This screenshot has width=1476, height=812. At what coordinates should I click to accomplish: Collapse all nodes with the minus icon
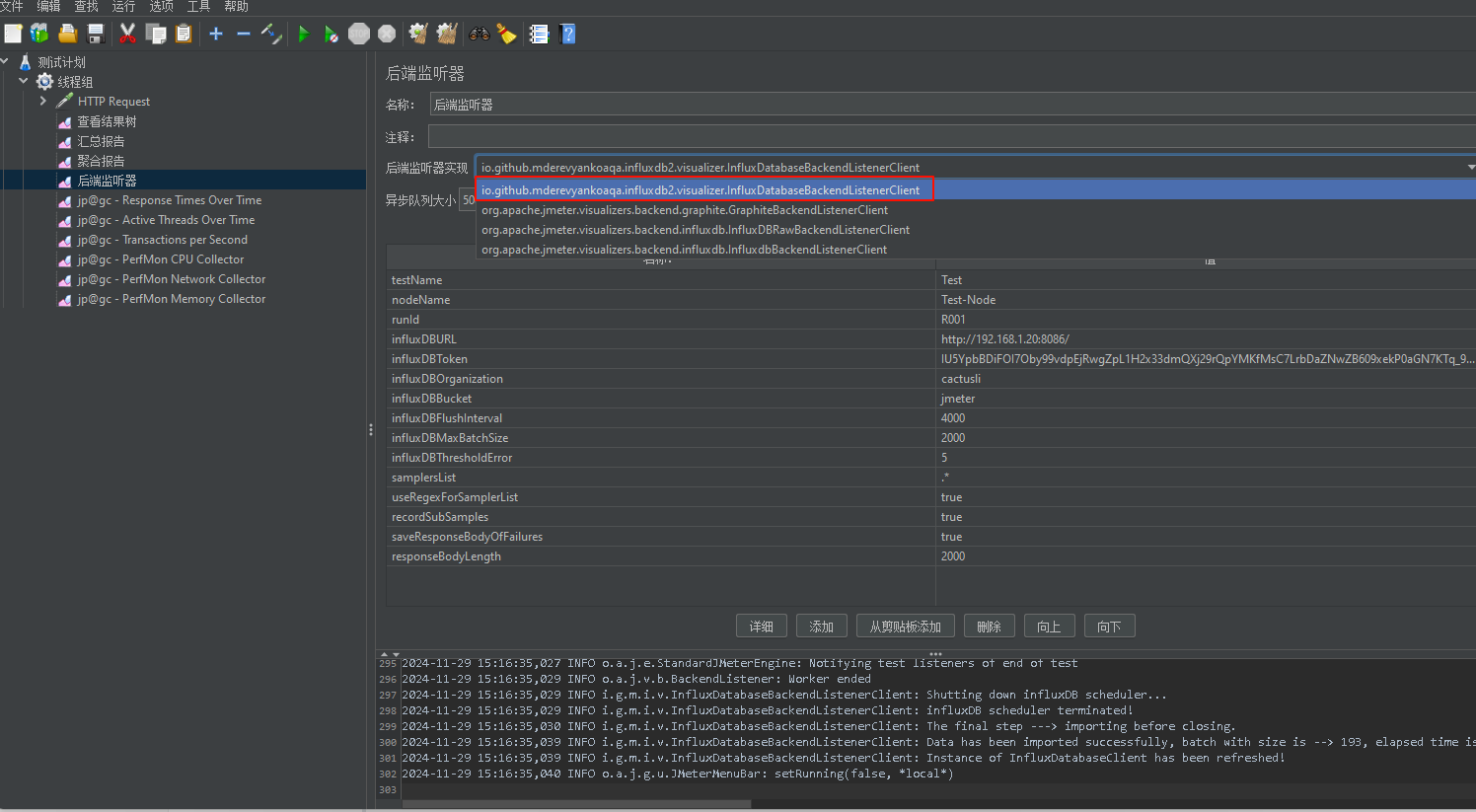[244, 34]
